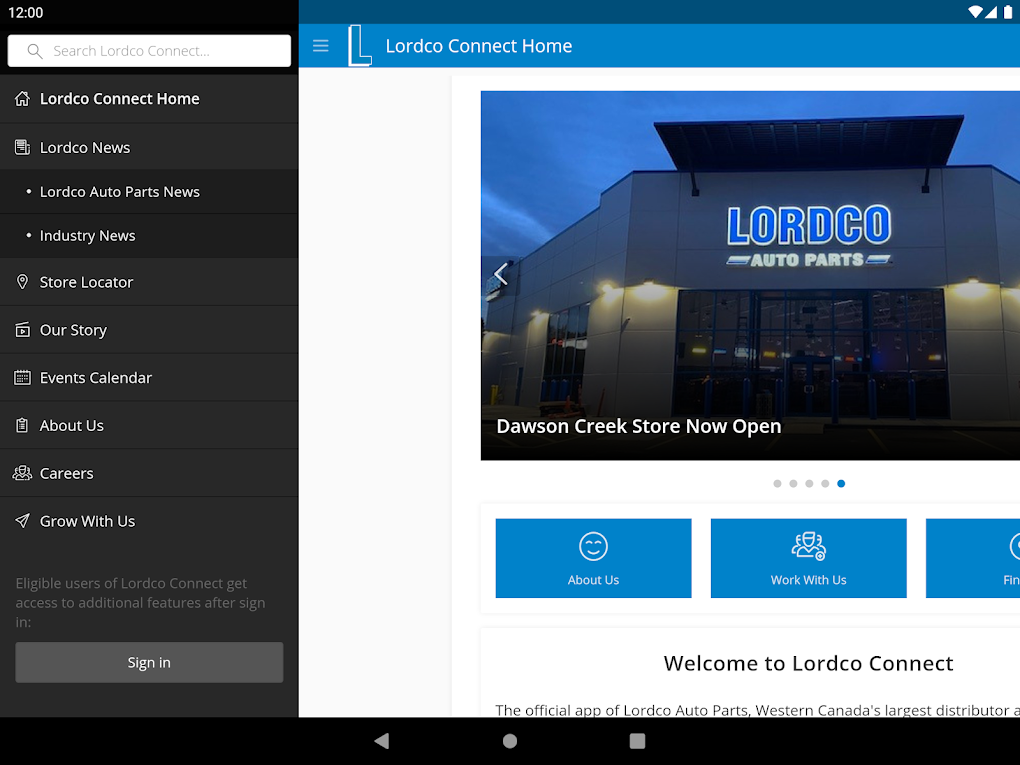Select the About Us sidebar icon
The width and height of the screenshot is (1020, 765).
point(22,425)
